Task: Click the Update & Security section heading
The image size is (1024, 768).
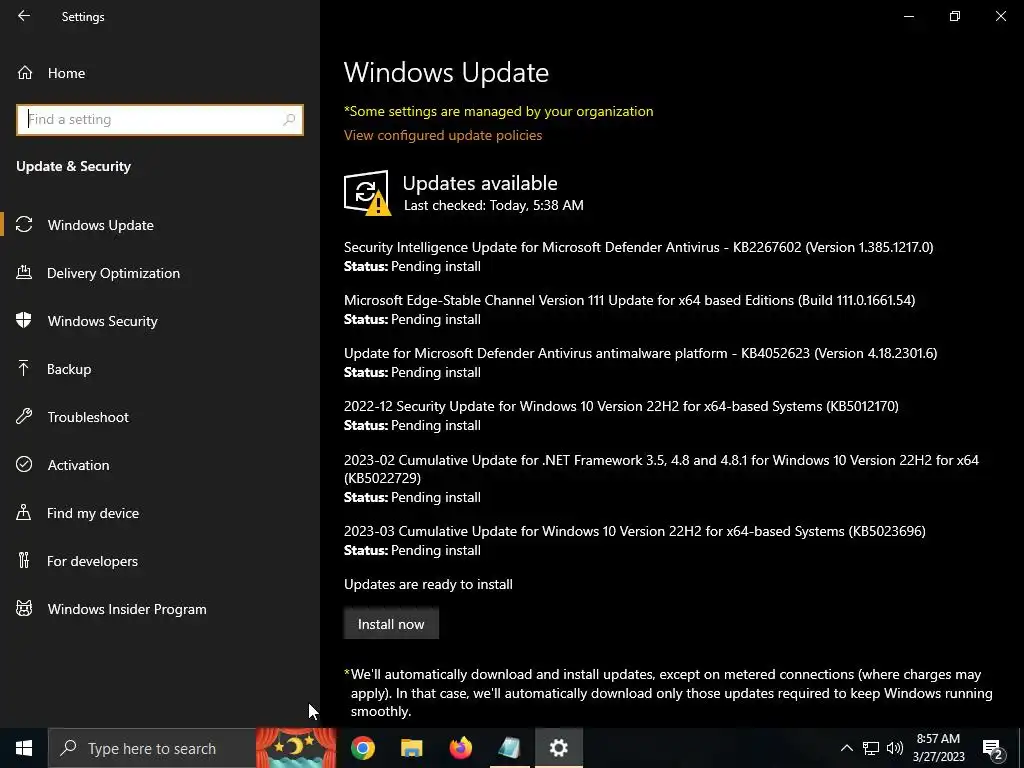Action: [73, 166]
